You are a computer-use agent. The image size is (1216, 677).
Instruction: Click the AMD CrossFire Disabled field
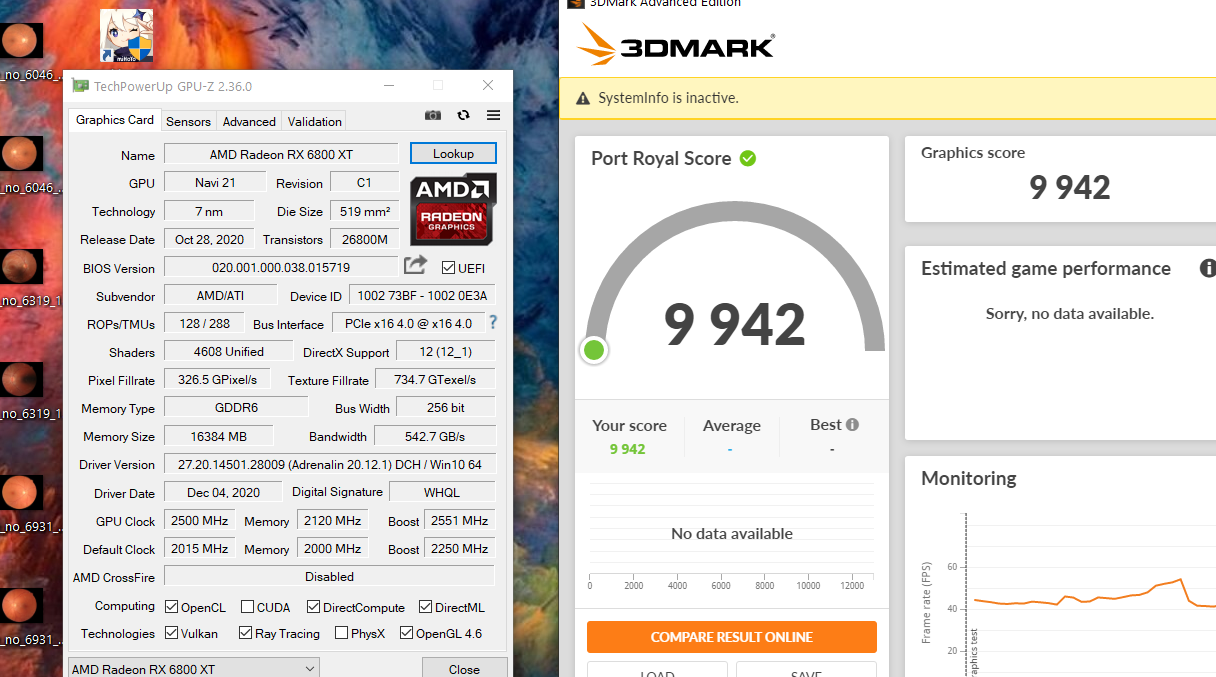329,576
